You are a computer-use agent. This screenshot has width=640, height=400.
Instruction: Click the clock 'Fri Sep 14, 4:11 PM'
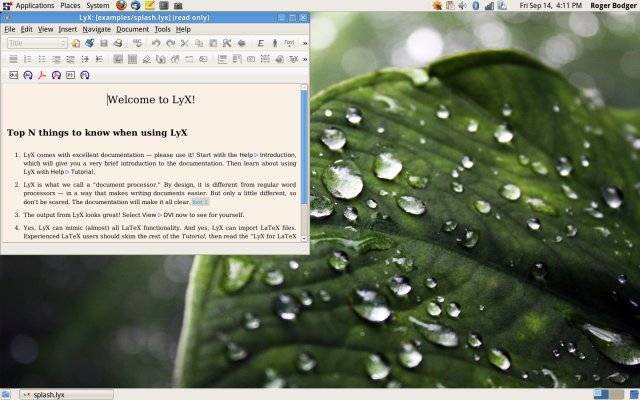coord(550,5)
